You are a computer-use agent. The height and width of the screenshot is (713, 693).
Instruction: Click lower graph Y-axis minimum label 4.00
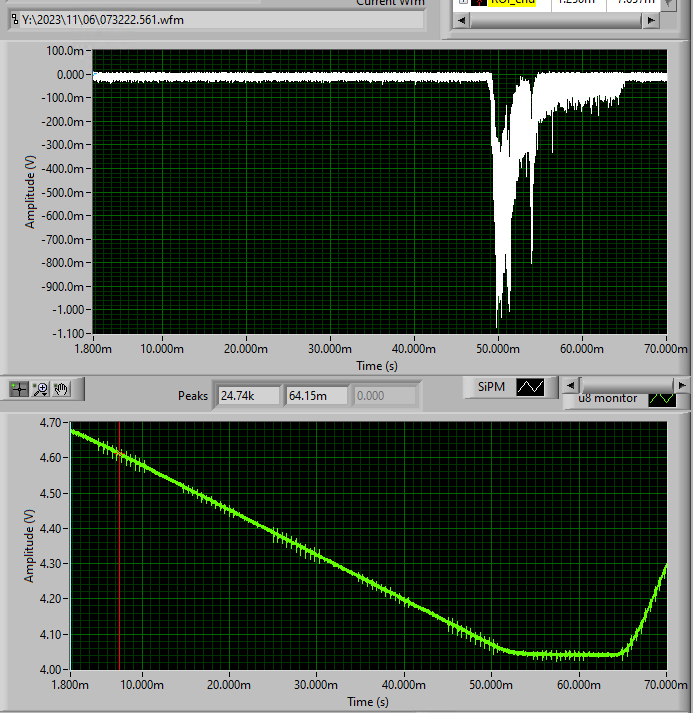click(50, 669)
